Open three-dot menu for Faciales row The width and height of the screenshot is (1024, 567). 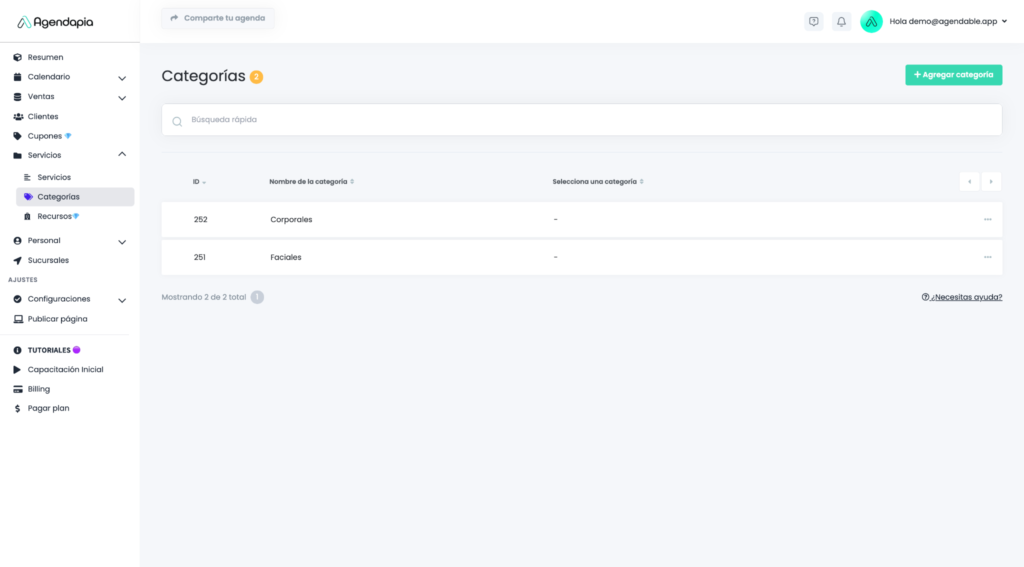pyautogui.click(x=987, y=257)
